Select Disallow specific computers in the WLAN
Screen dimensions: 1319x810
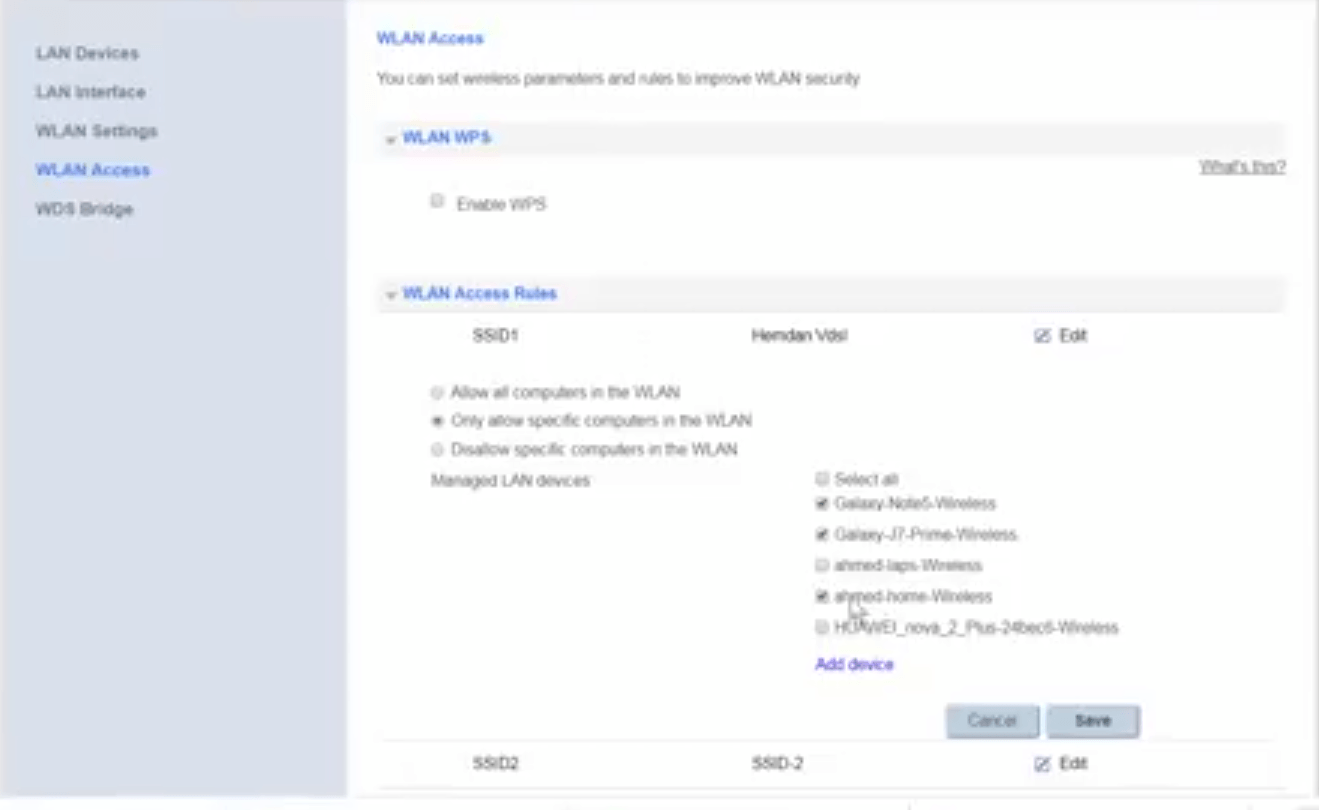pos(437,450)
